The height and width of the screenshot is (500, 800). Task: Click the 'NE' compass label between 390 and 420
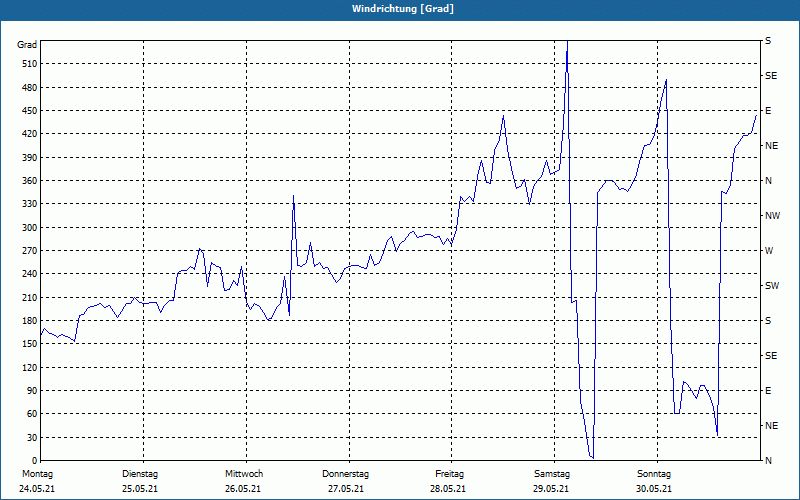[x=771, y=146]
